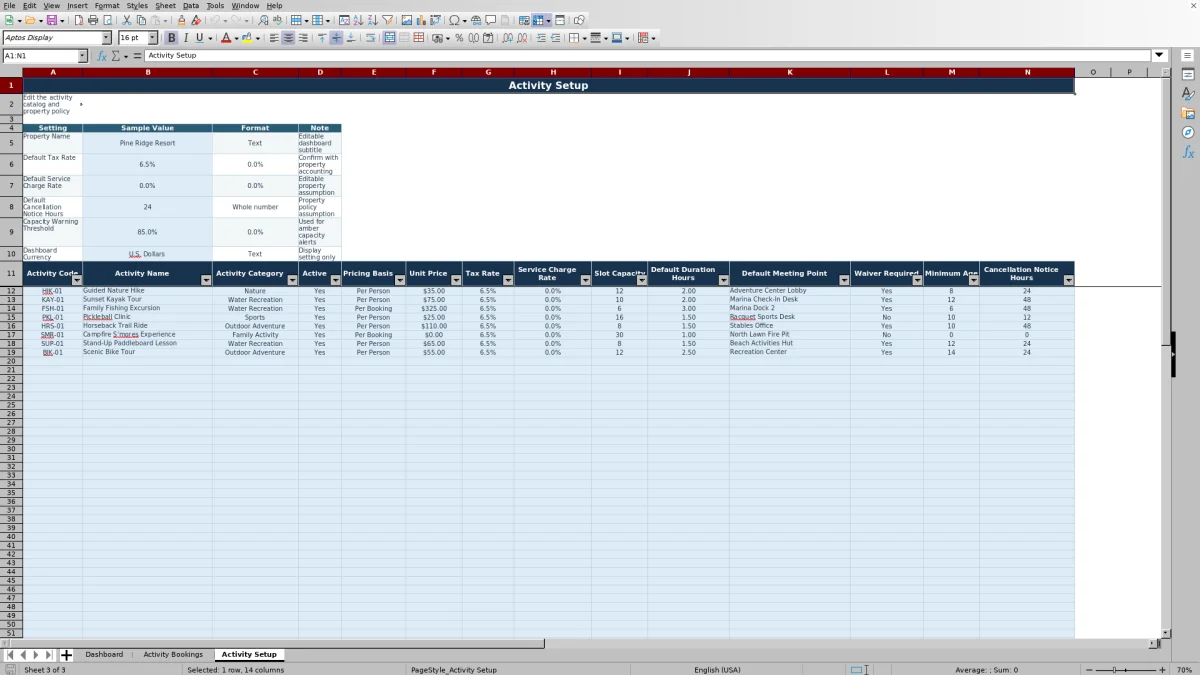Click the vertical scrollbar
The width and height of the screenshot is (1200, 675).
click(1165, 350)
